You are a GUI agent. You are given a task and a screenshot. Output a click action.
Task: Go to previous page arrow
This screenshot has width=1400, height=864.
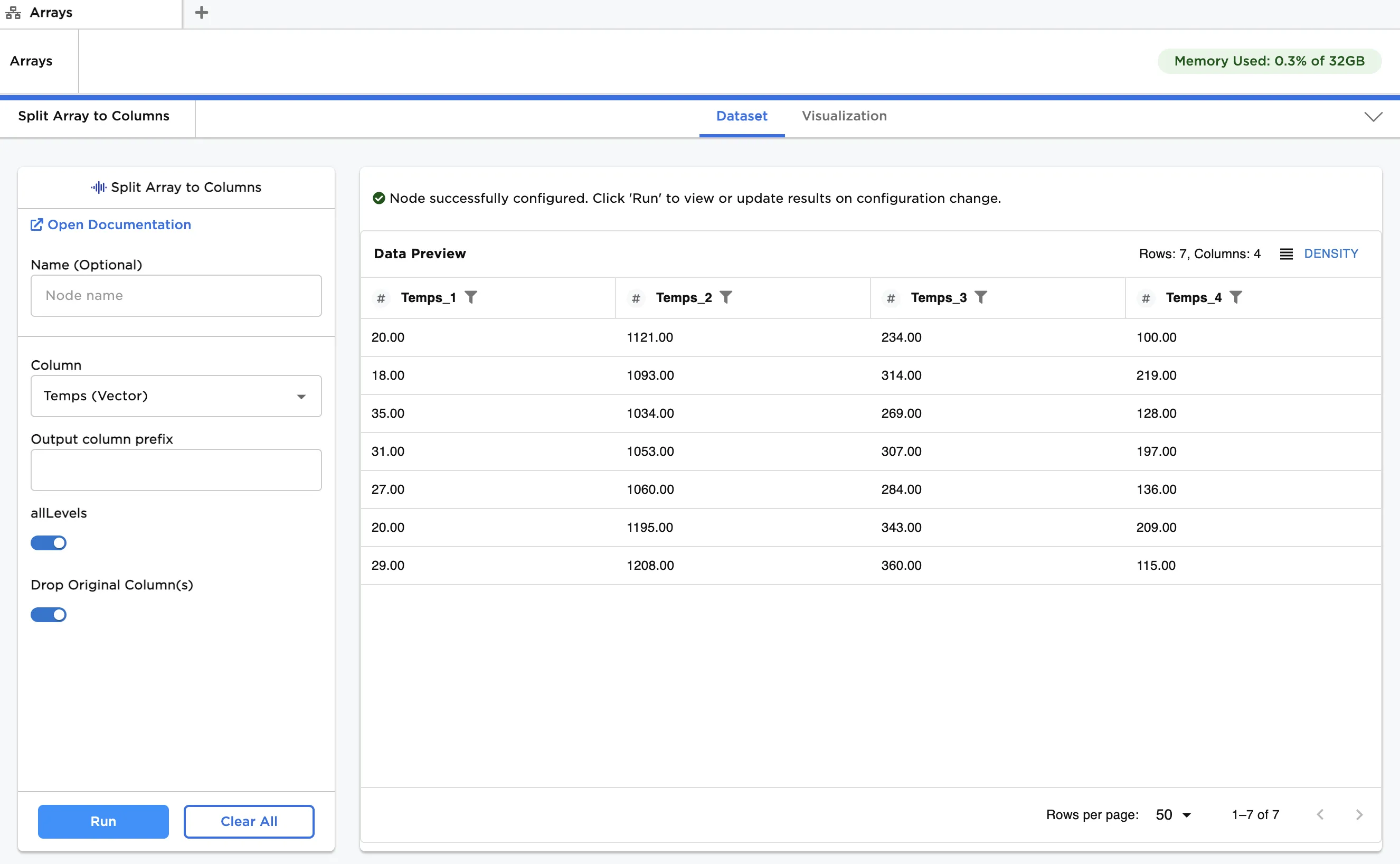(x=1319, y=814)
